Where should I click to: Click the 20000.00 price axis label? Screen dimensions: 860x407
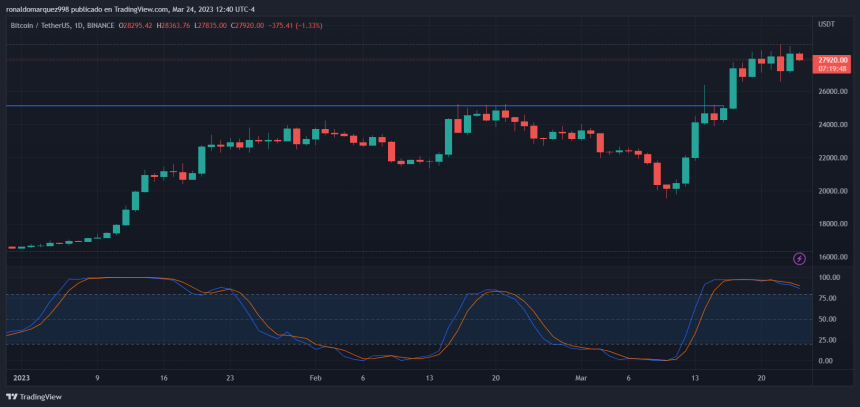point(833,191)
